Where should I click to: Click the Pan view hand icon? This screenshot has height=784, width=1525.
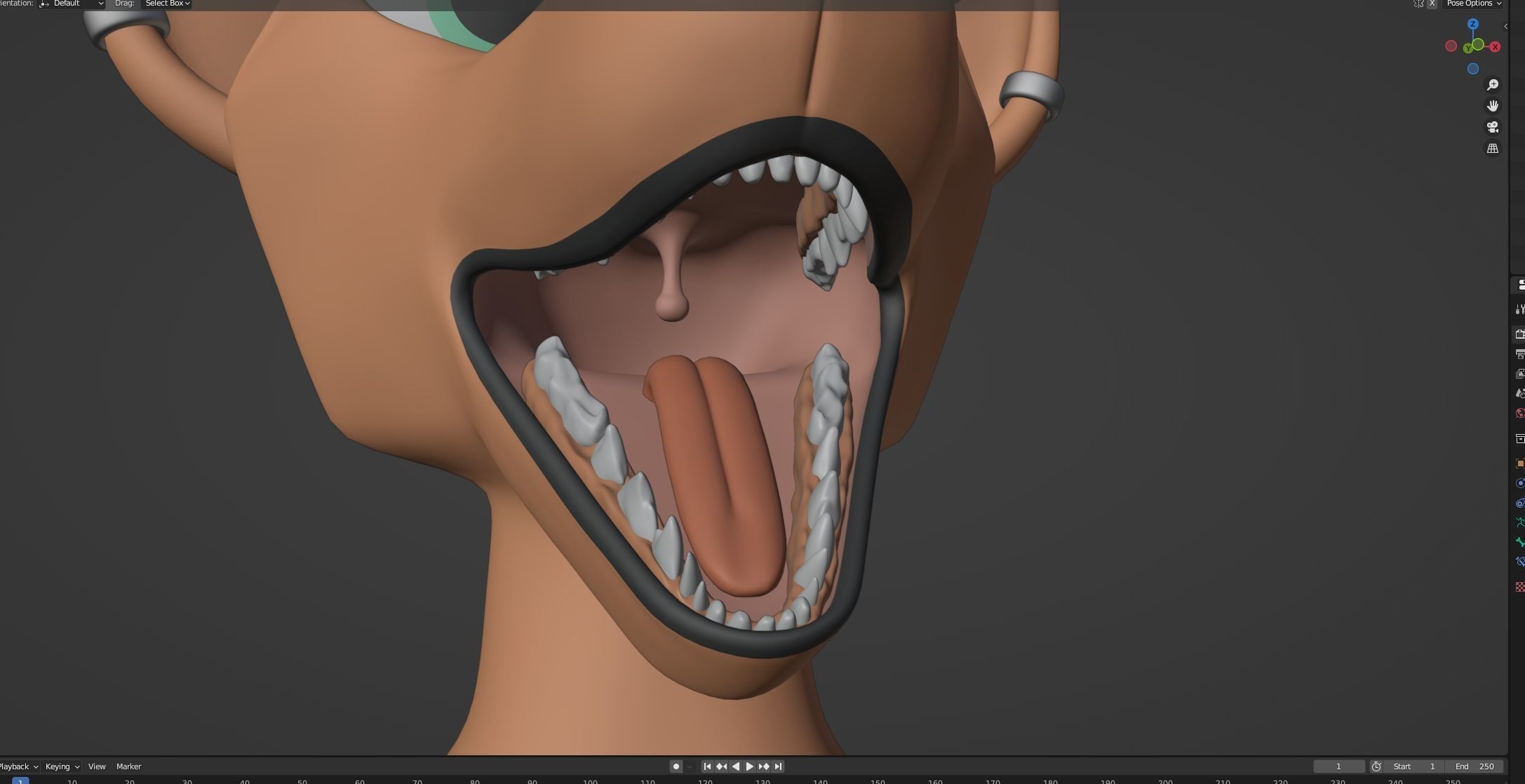coord(1493,106)
